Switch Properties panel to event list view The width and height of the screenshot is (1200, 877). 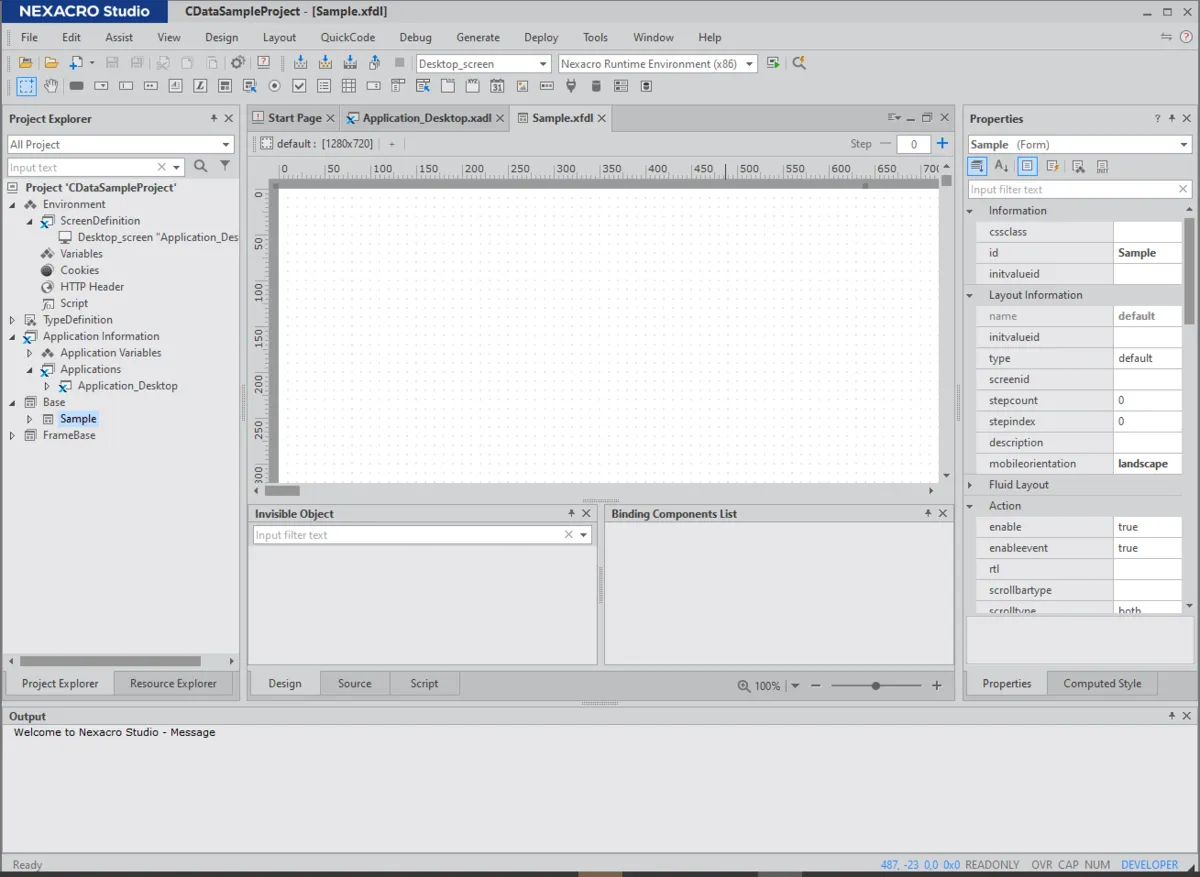point(1053,167)
